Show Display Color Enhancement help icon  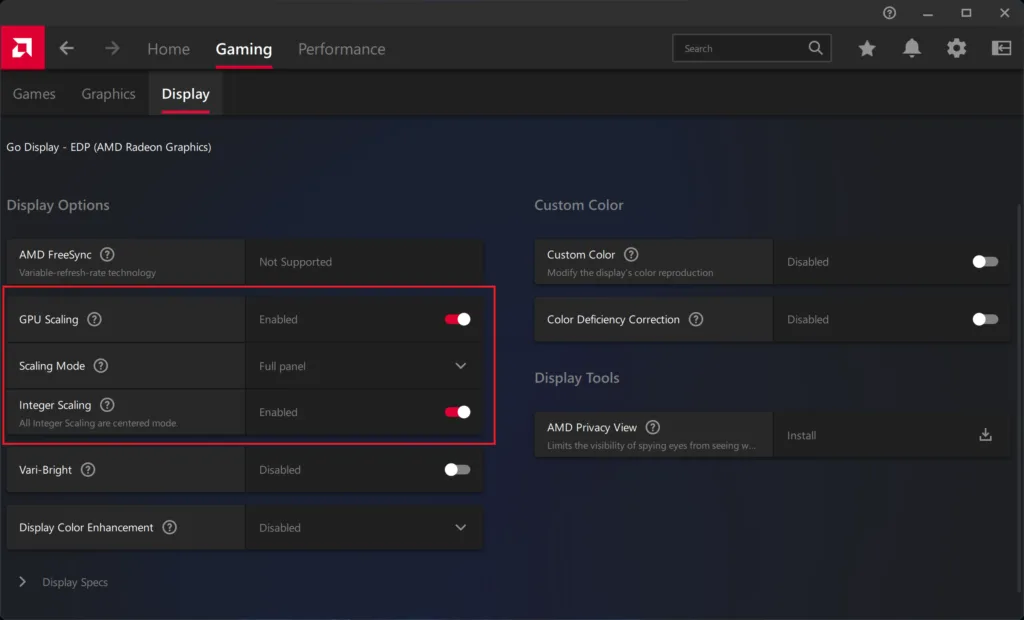click(170, 527)
